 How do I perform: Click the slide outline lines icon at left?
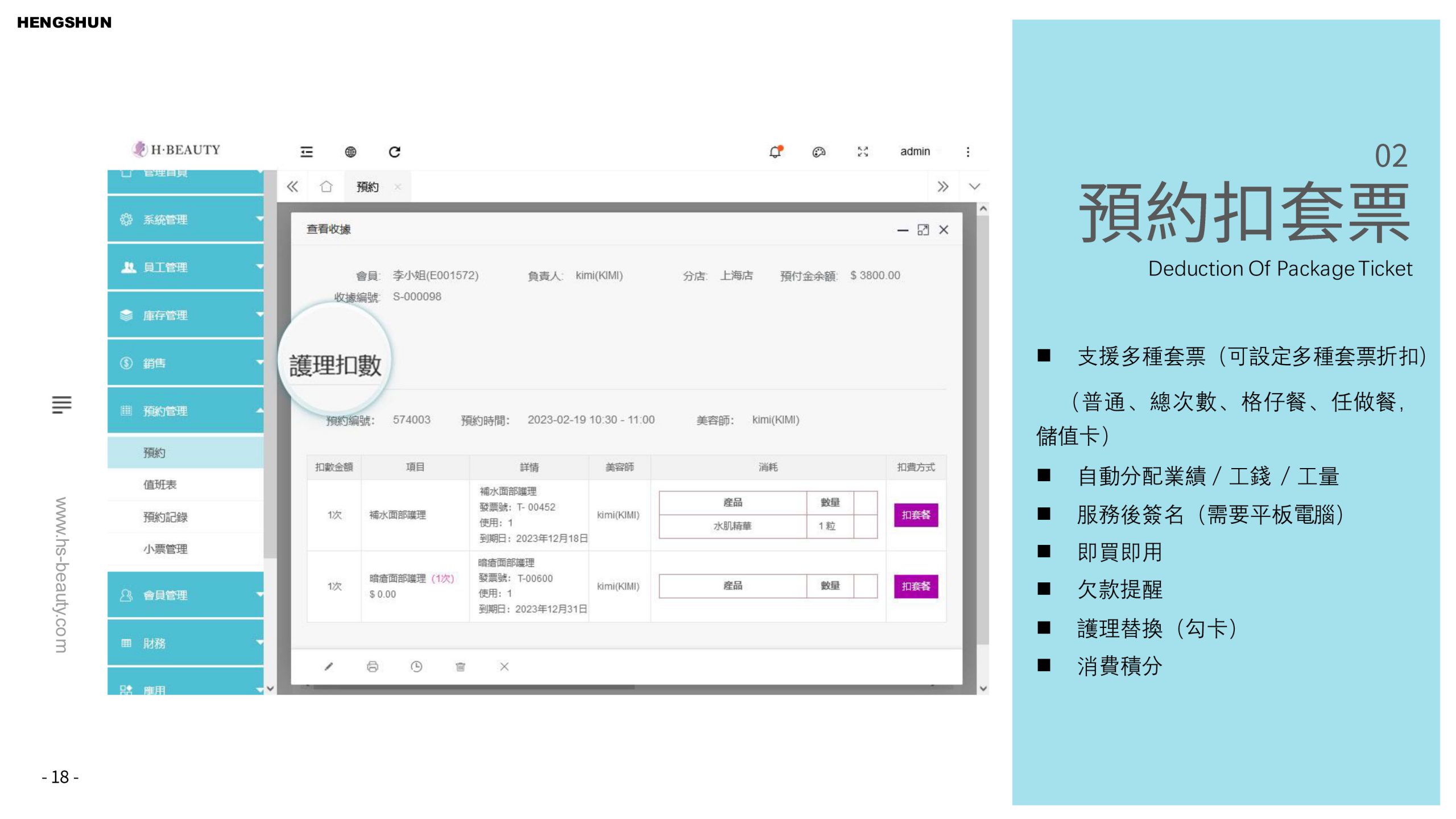click(x=61, y=404)
